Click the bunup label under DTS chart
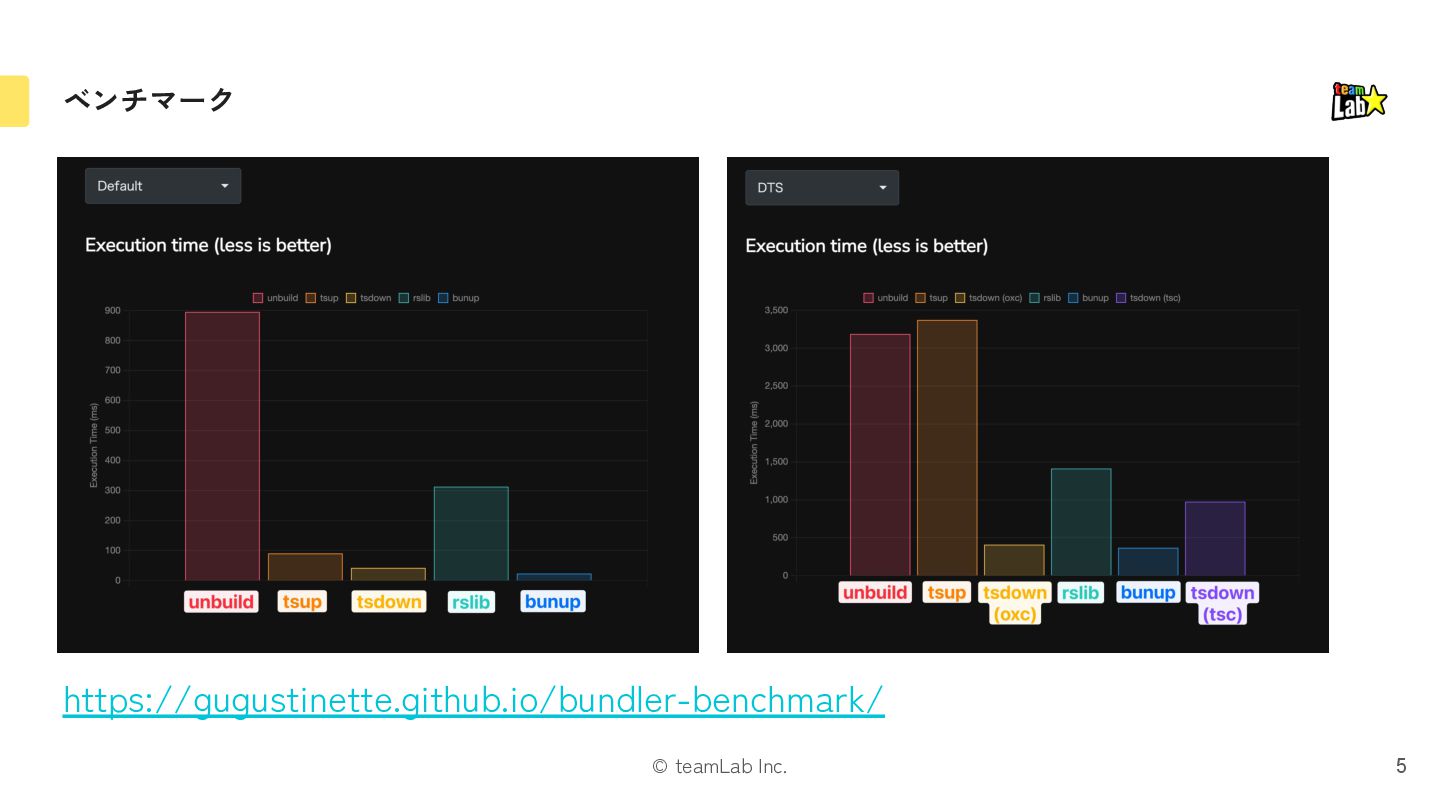Screen dimensions: 1440x810 1148,593
